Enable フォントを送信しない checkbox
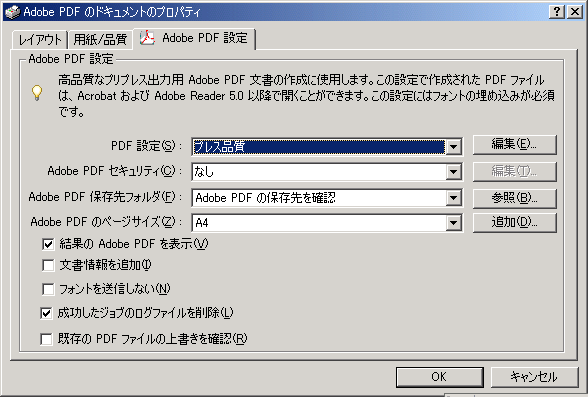Viewport: 588px width, 397px height. tap(48, 289)
